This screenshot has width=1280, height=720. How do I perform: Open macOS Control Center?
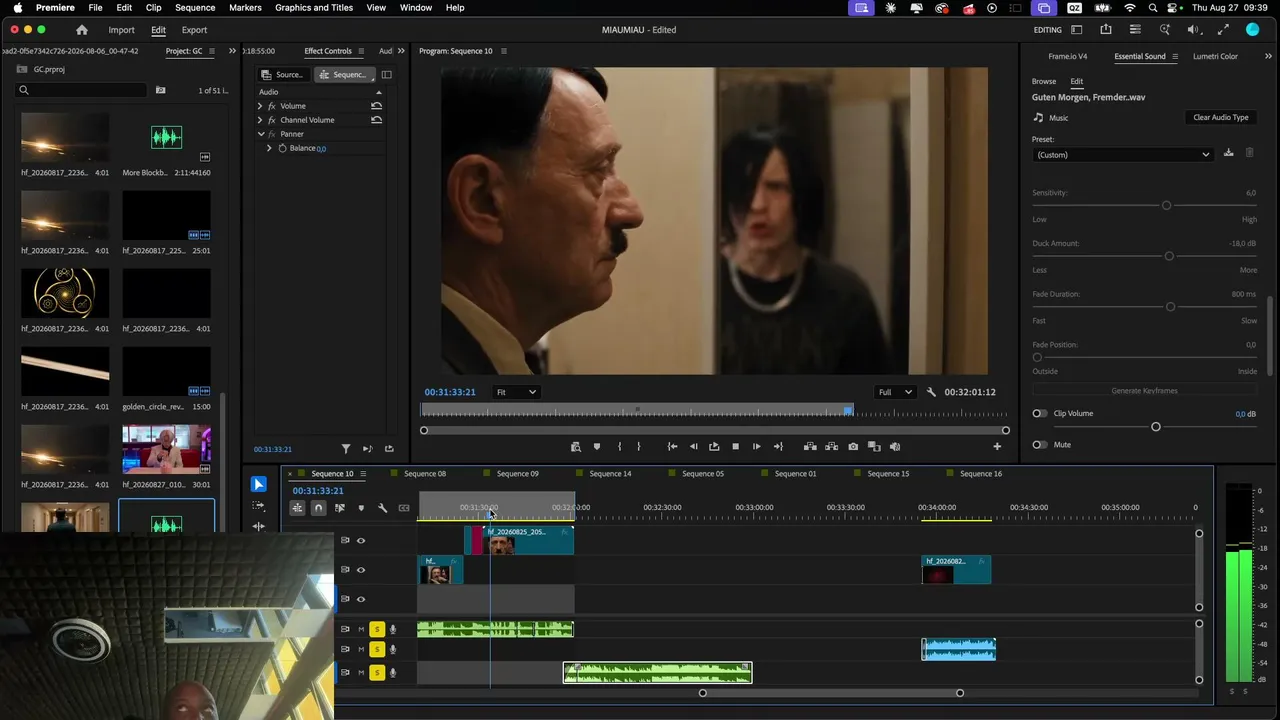tap(1171, 8)
